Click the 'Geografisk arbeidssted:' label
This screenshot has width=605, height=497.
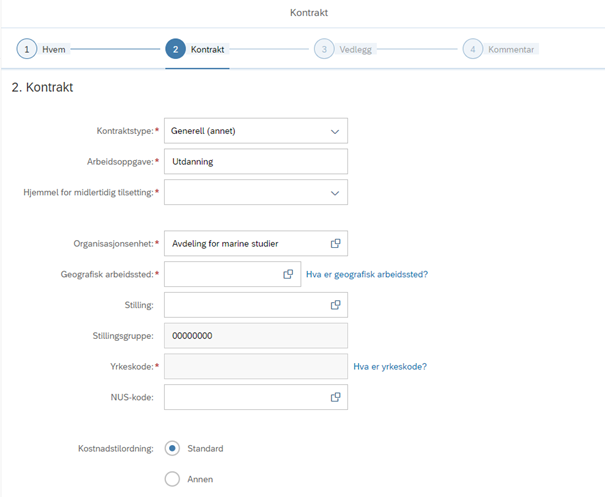pos(107,274)
